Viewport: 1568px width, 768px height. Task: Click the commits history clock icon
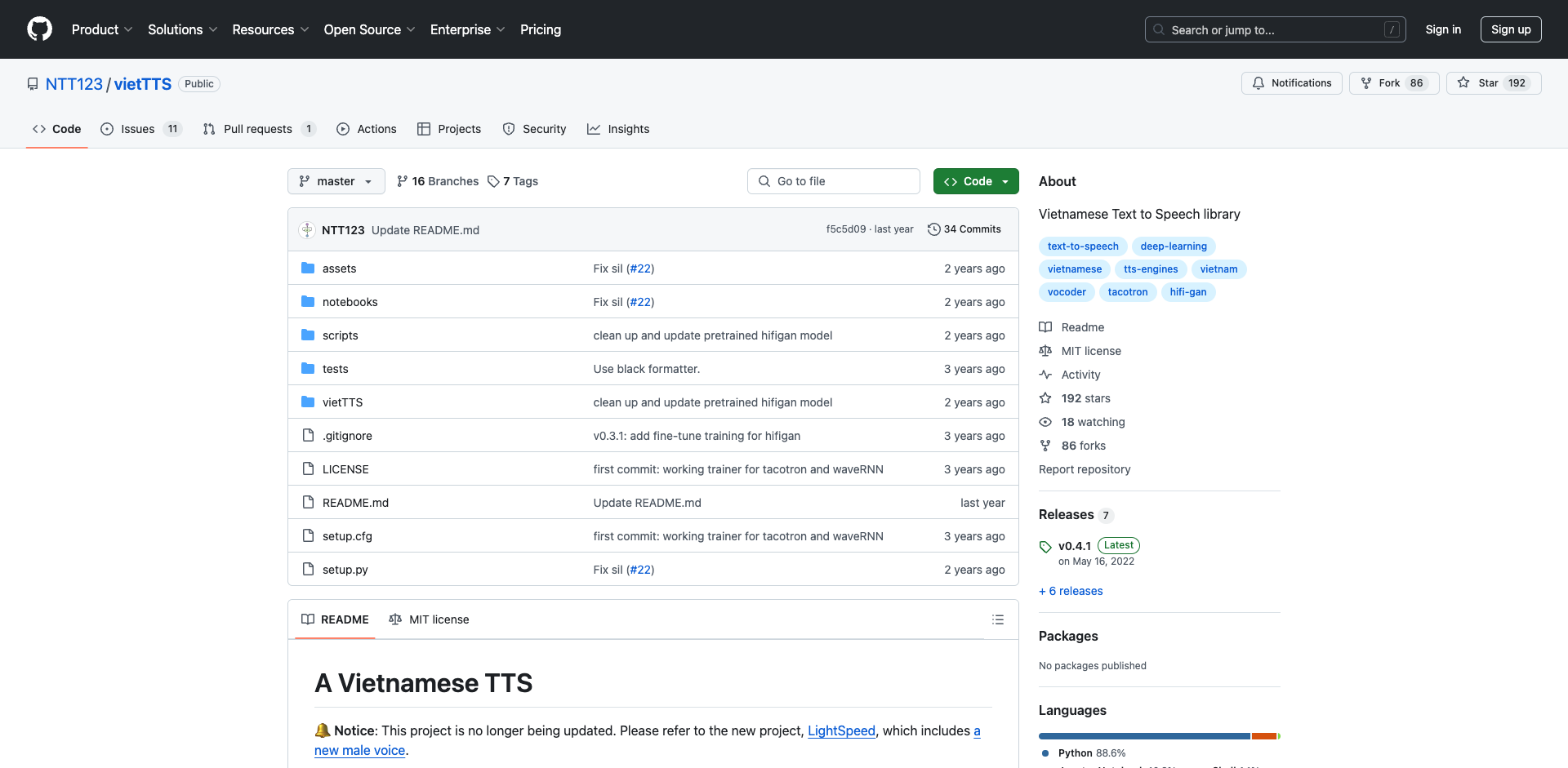tap(933, 229)
